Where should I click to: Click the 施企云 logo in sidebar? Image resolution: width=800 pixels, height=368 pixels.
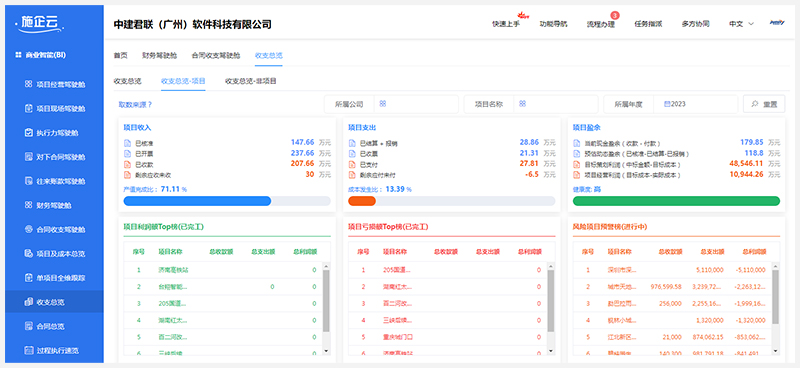click(40, 22)
